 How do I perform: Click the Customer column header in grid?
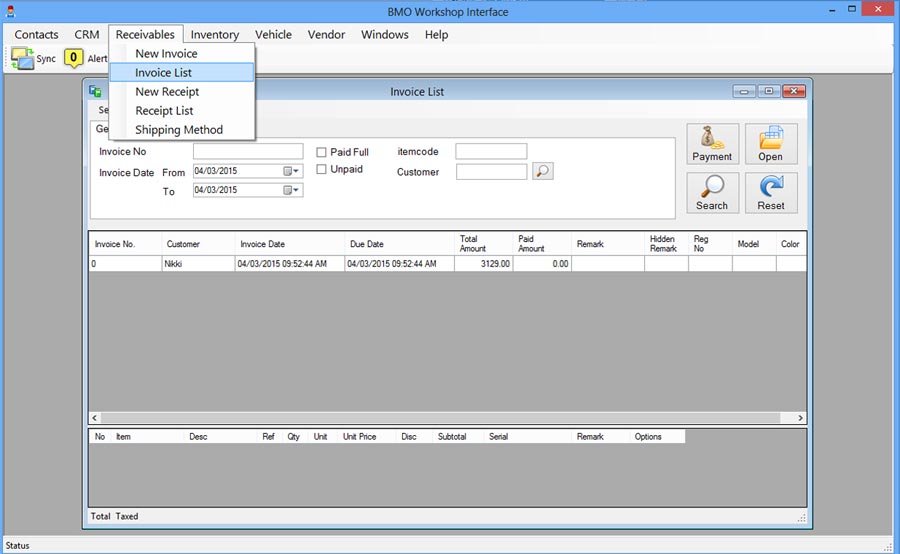tap(198, 244)
